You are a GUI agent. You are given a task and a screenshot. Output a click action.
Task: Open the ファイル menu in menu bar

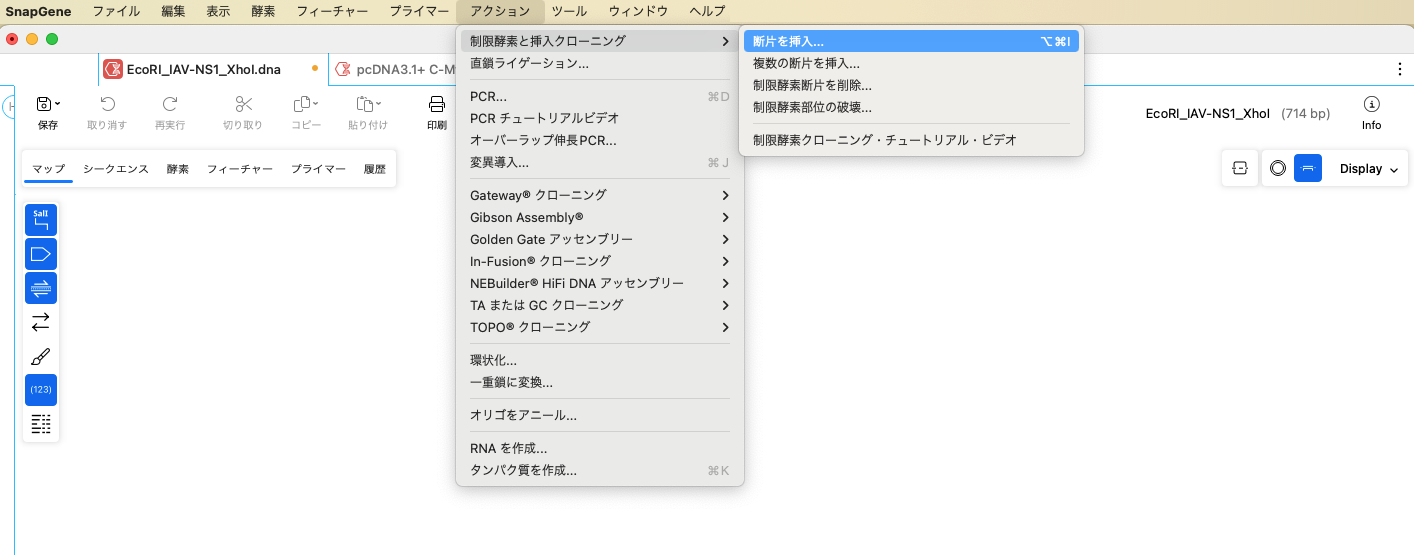(x=116, y=11)
